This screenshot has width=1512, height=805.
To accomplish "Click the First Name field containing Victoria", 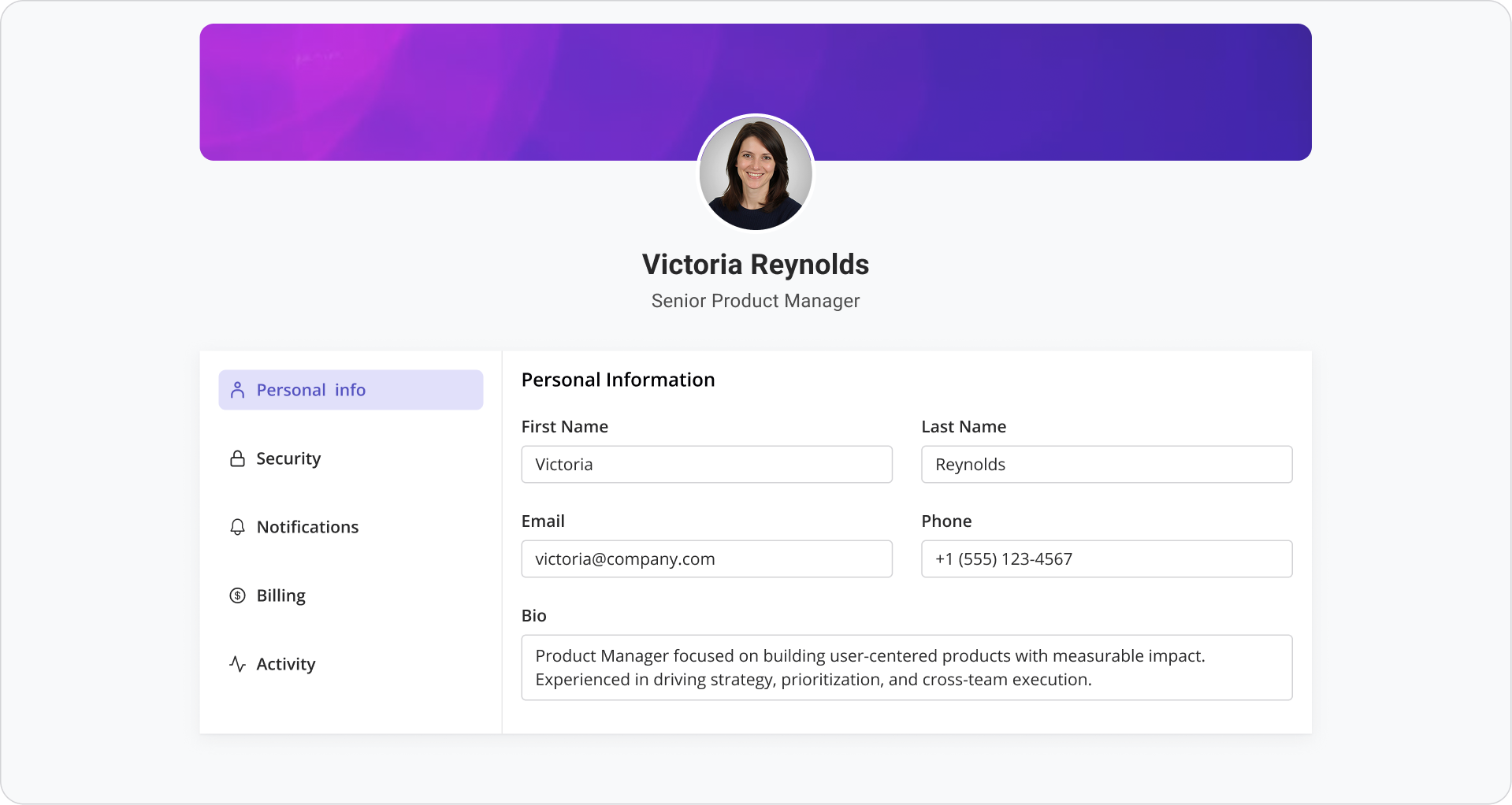I will click(x=706, y=465).
